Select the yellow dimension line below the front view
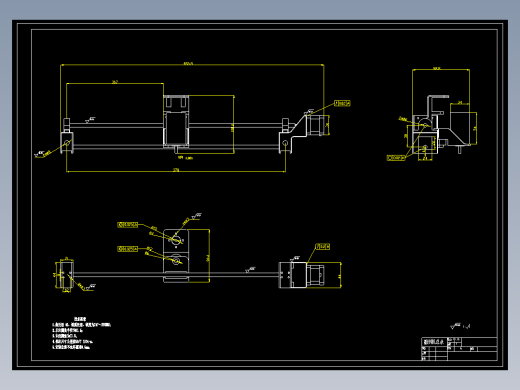 pyautogui.click(x=176, y=171)
